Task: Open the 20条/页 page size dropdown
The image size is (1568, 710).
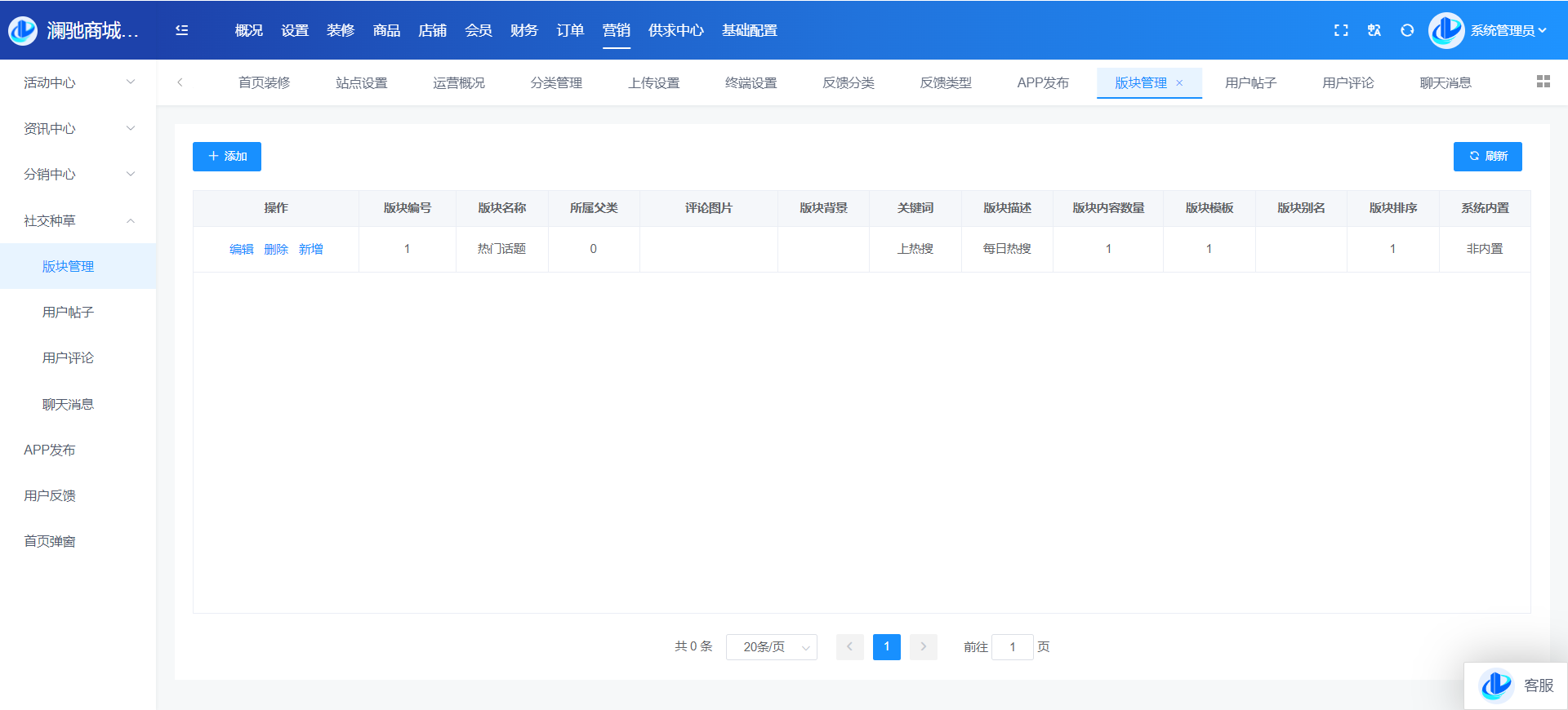Action: click(x=771, y=647)
